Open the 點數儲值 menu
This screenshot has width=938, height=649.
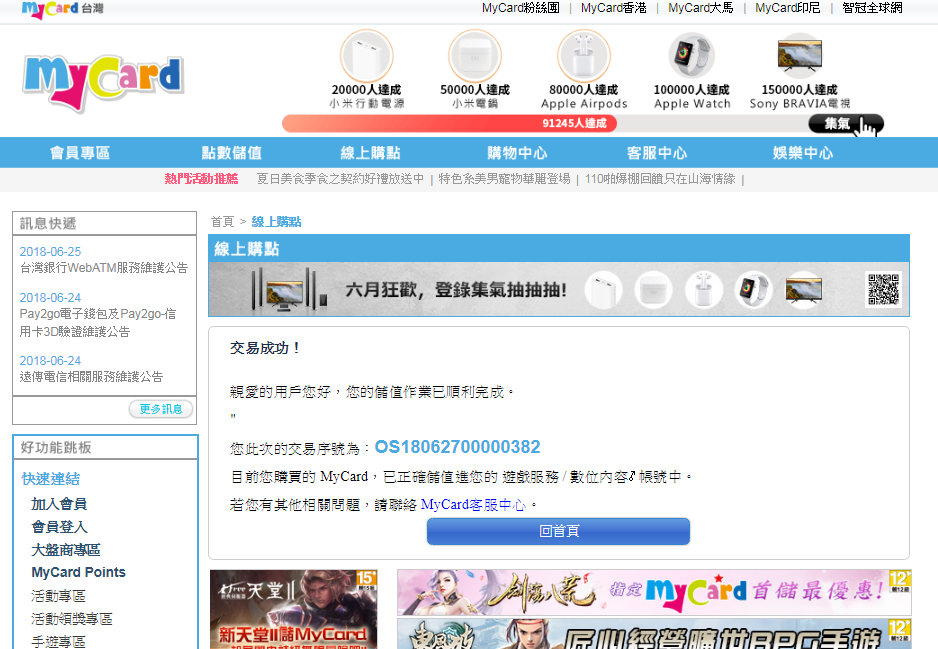click(x=232, y=153)
